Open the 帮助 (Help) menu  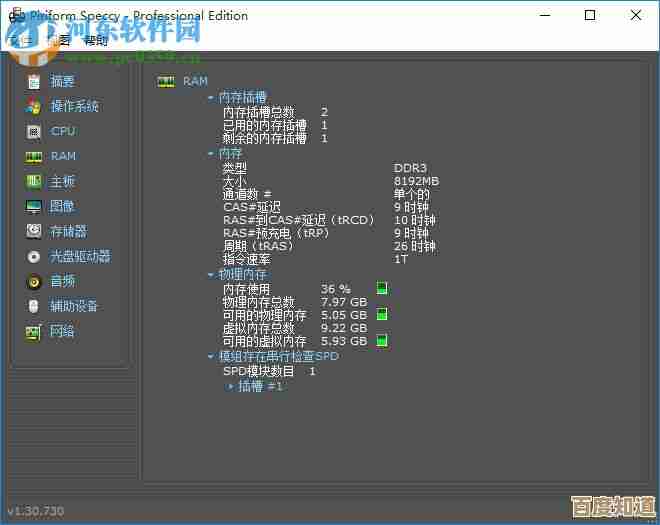click(96, 40)
